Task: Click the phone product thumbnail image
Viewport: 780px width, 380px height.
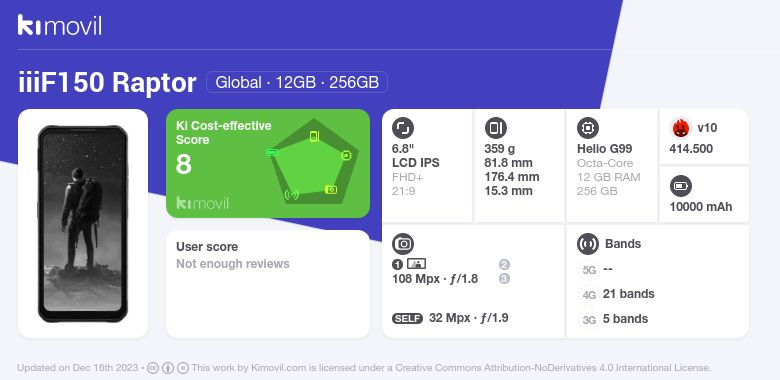Action: (x=83, y=224)
